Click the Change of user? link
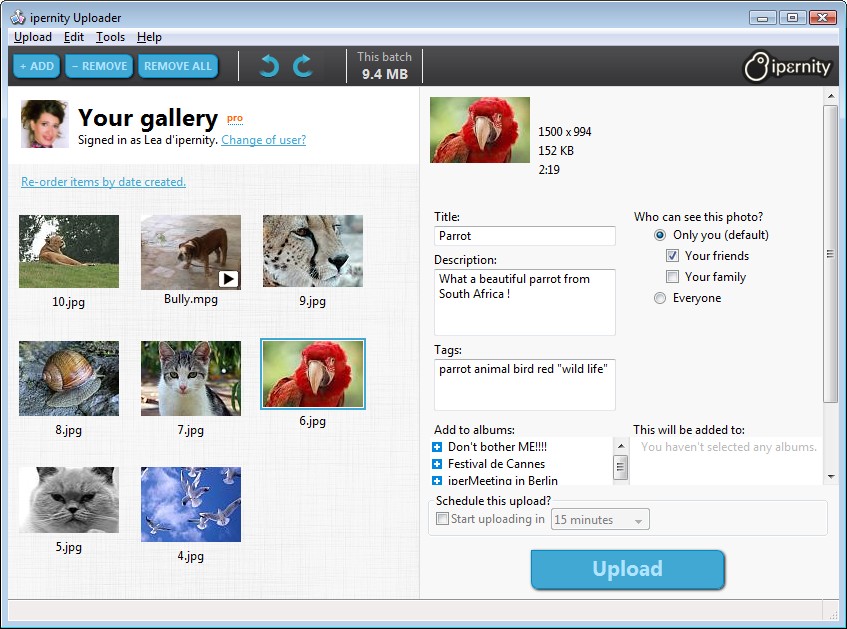The height and width of the screenshot is (629, 847). click(x=264, y=140)
